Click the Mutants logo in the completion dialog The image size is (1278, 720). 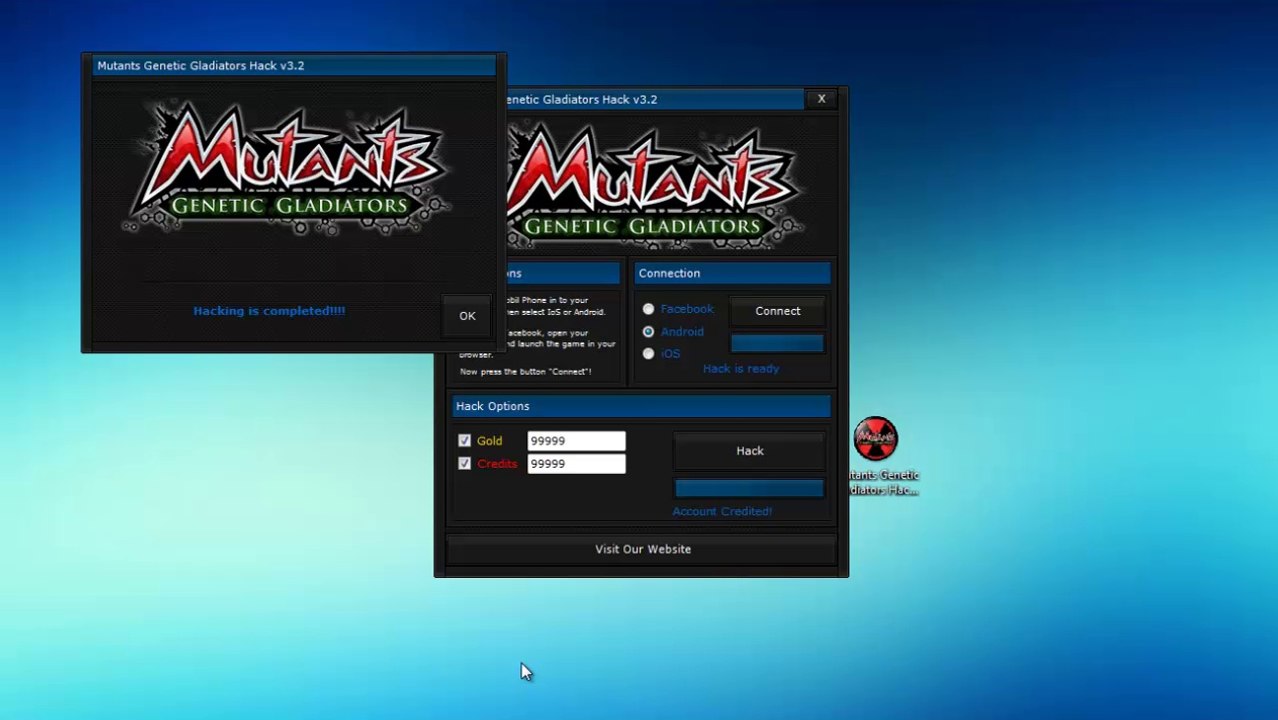(288, 167)
